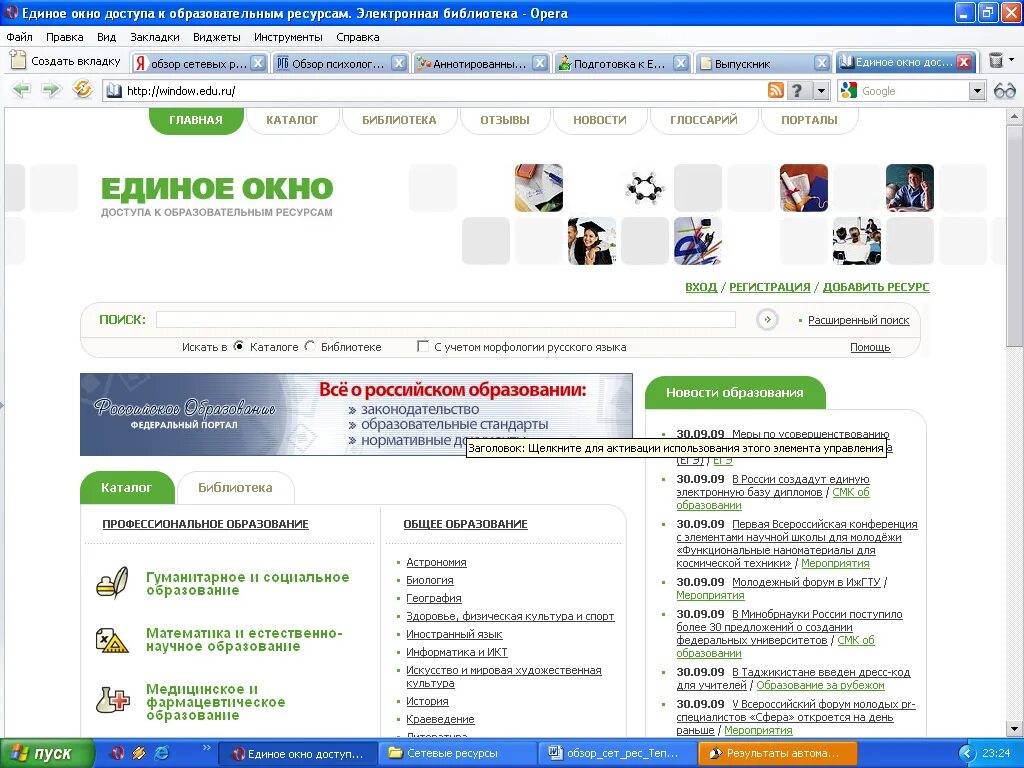Switch to 'Сетевые ресурсы' taskbar folder
The height and width of the screenshot is (768, 1024).
(x=457, y=753)
